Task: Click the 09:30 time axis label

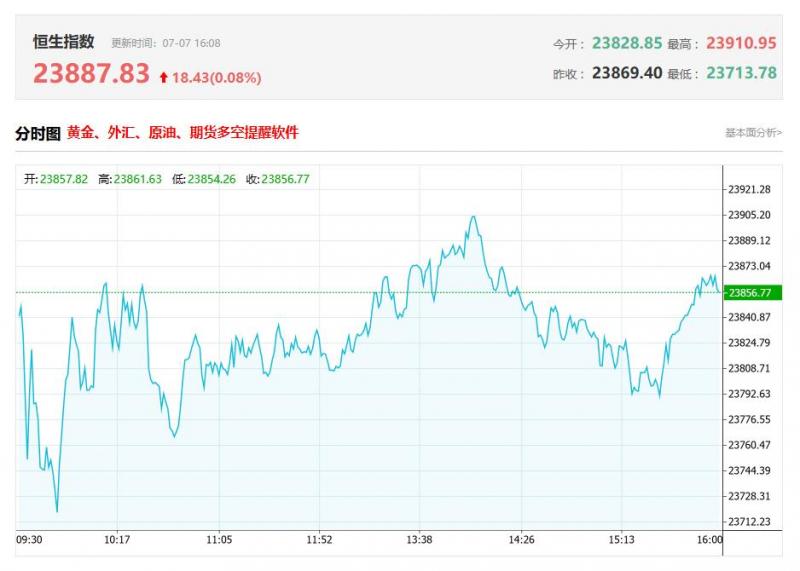Action: pos(29,540)
